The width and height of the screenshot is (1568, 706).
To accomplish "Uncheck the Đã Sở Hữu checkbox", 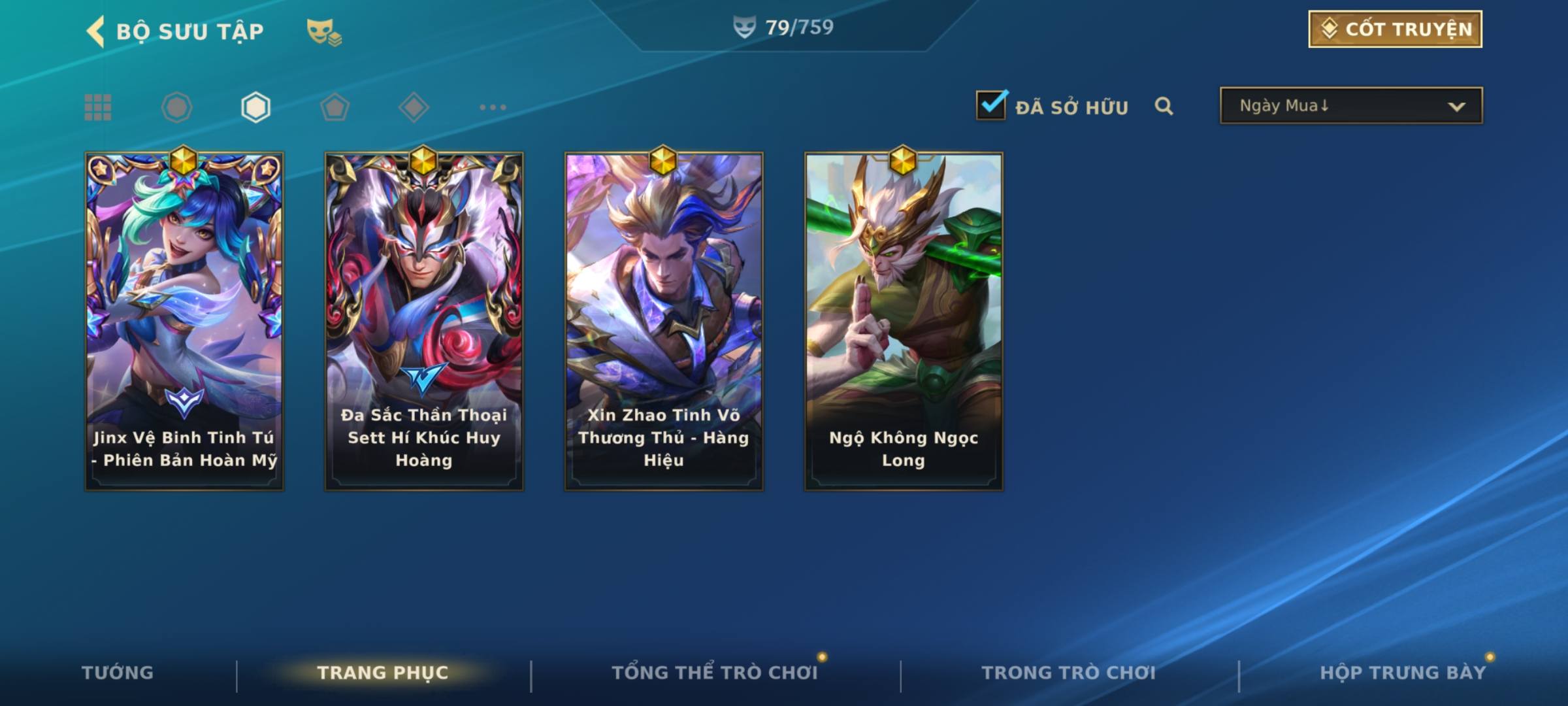I will [991, 105].
